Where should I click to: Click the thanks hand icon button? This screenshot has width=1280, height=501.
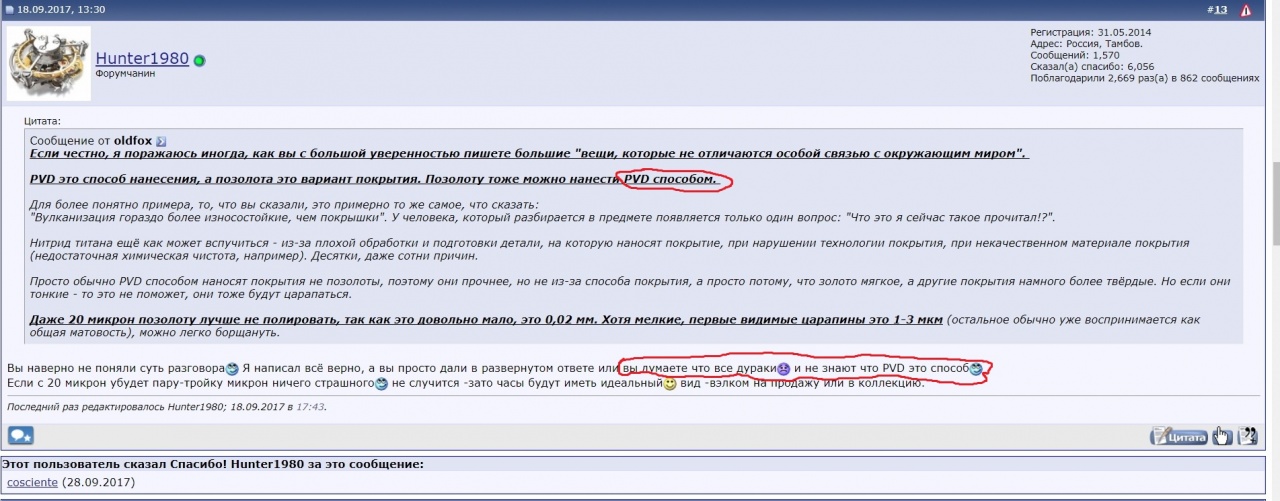click(1222, 435)
